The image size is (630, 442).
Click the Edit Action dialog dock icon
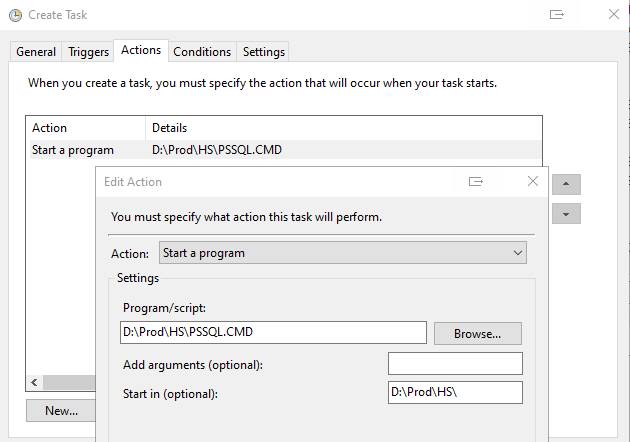pyautogui.click(x=476, y=182)
